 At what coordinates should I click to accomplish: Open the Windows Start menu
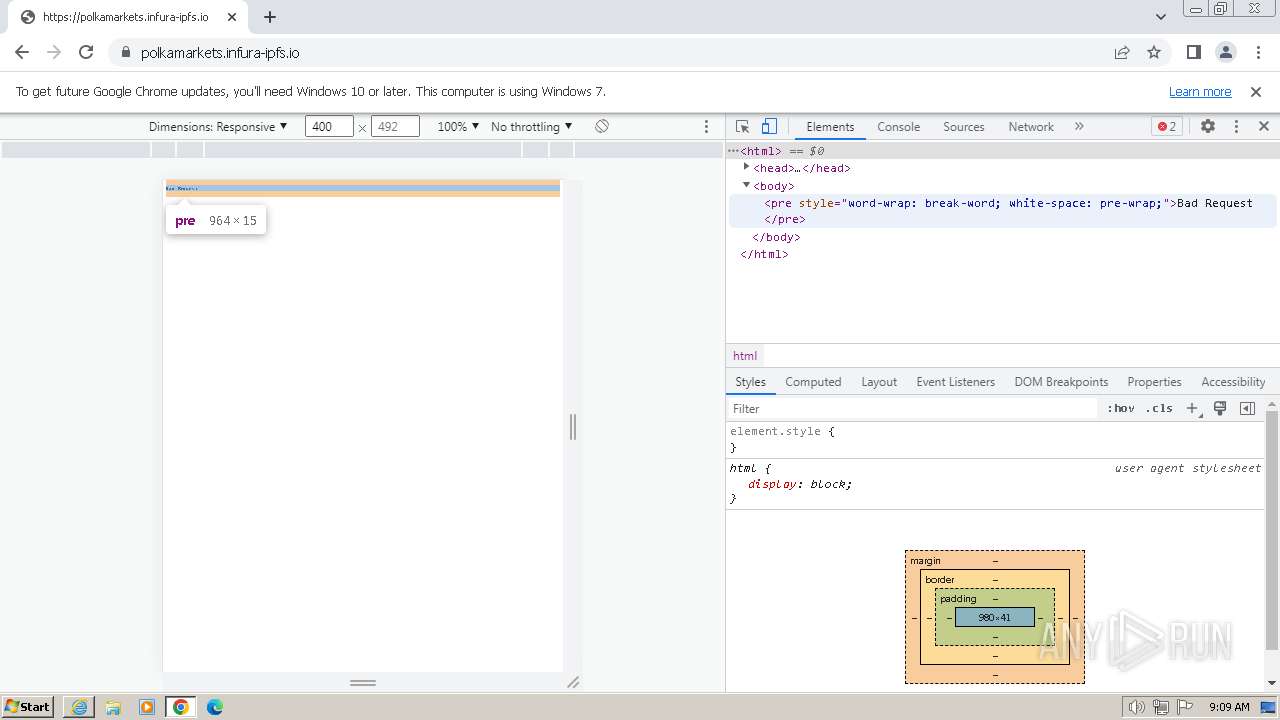coord(28,707)
